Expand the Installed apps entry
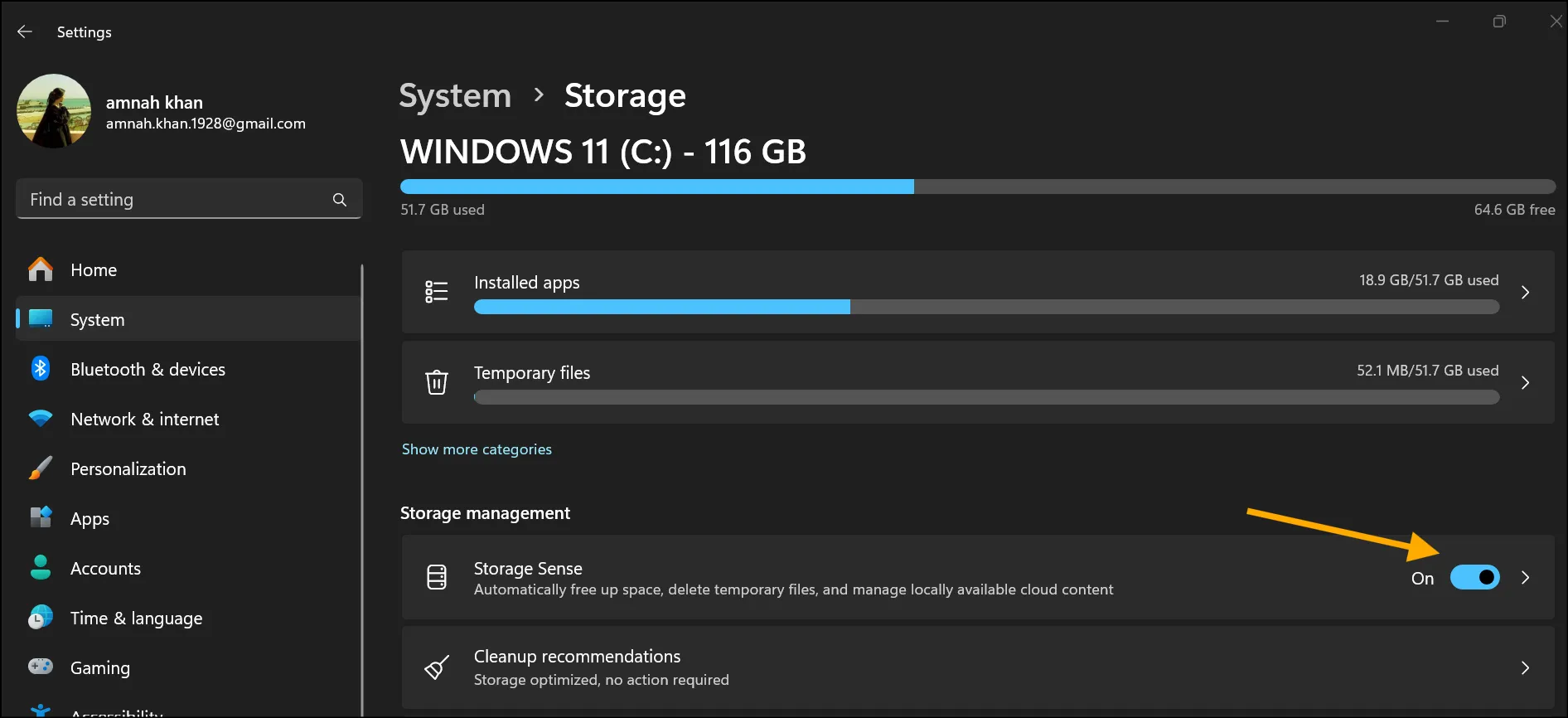This screenshot has width=1568, height=718. (x=1526, y=292)
